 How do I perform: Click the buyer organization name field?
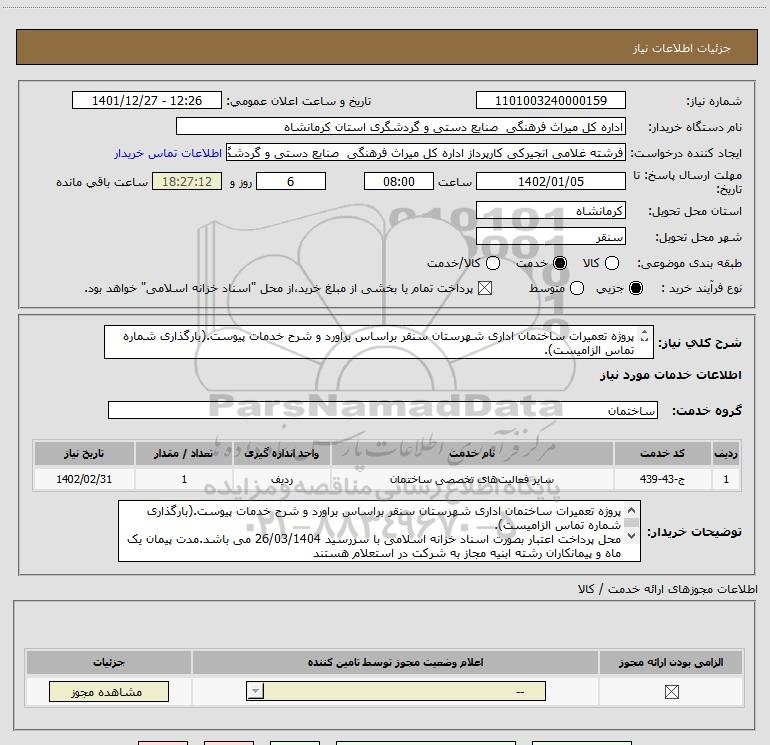[401, 127]
